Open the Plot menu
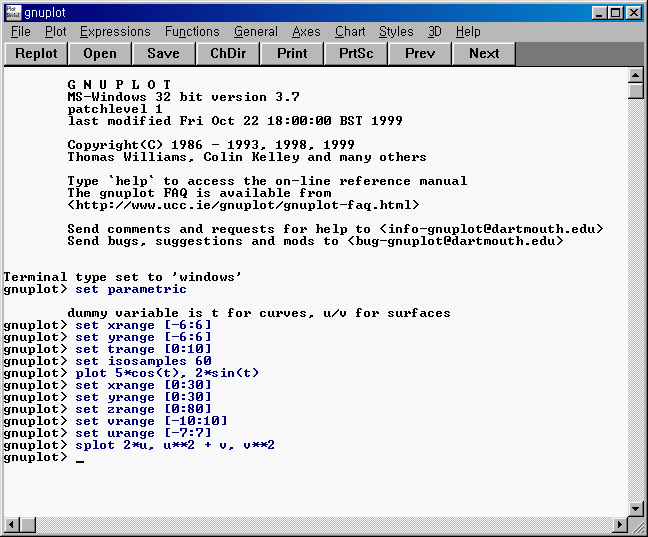648x537 pixels. [56, 32]
